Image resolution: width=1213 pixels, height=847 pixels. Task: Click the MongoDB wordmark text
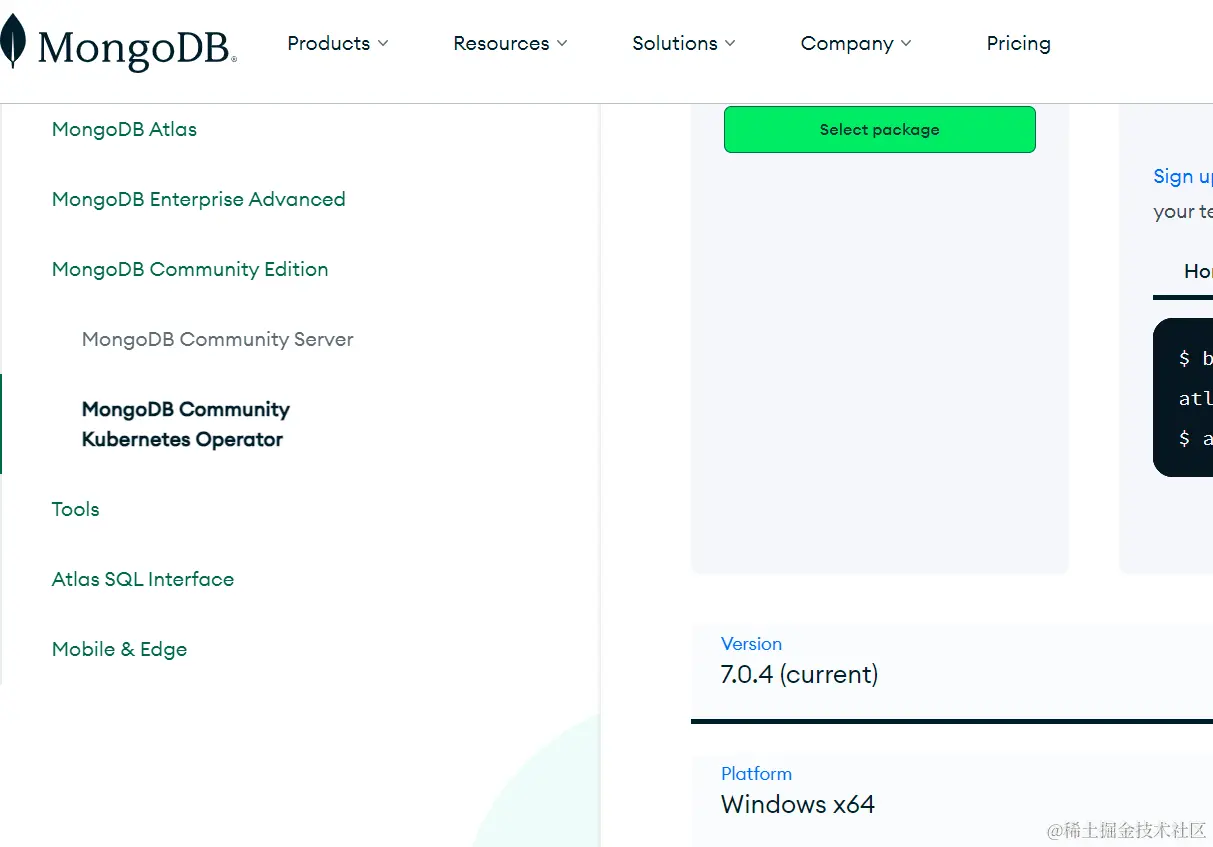coord(136,47)
